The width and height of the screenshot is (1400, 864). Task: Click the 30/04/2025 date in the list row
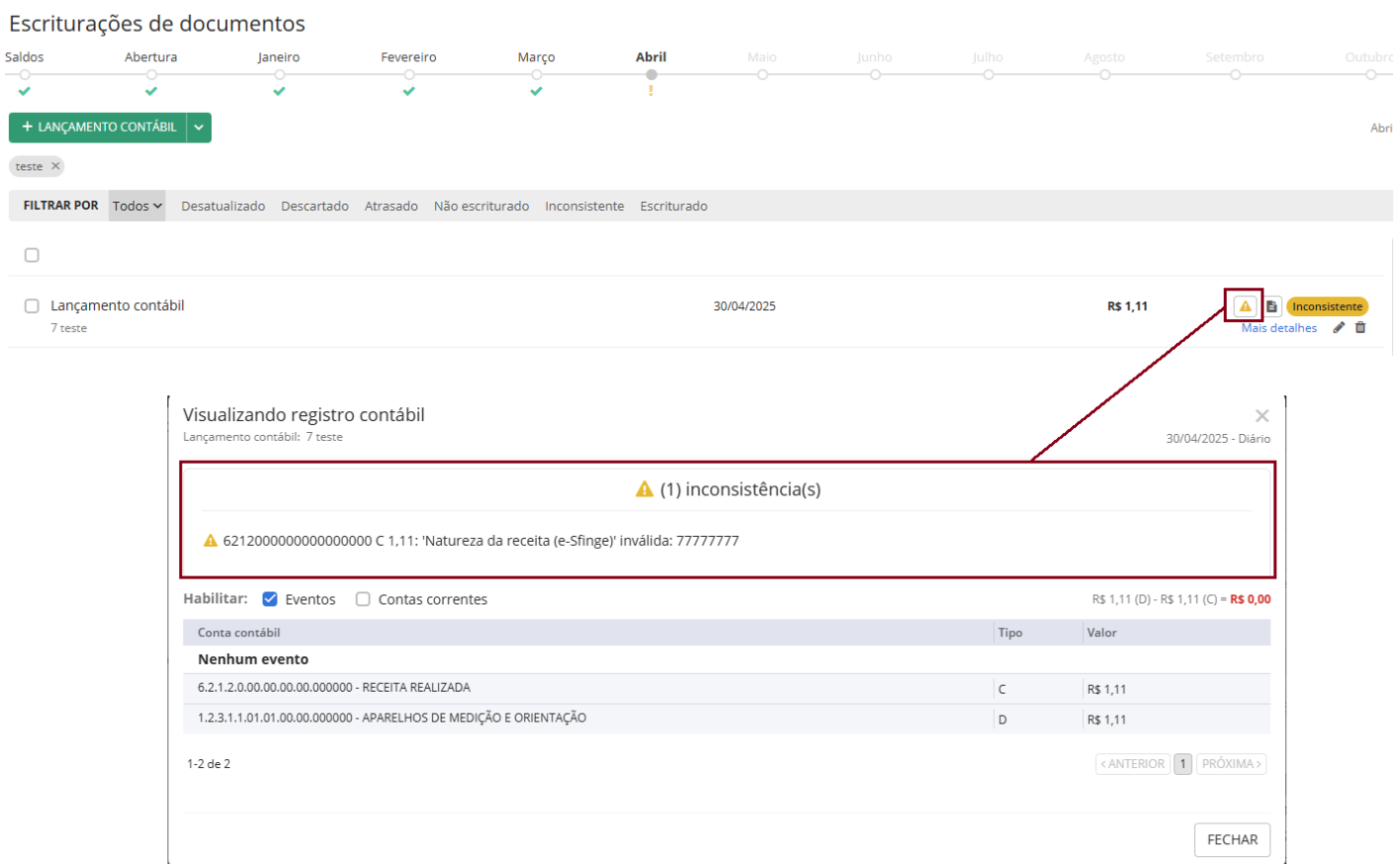click(744, 306)
